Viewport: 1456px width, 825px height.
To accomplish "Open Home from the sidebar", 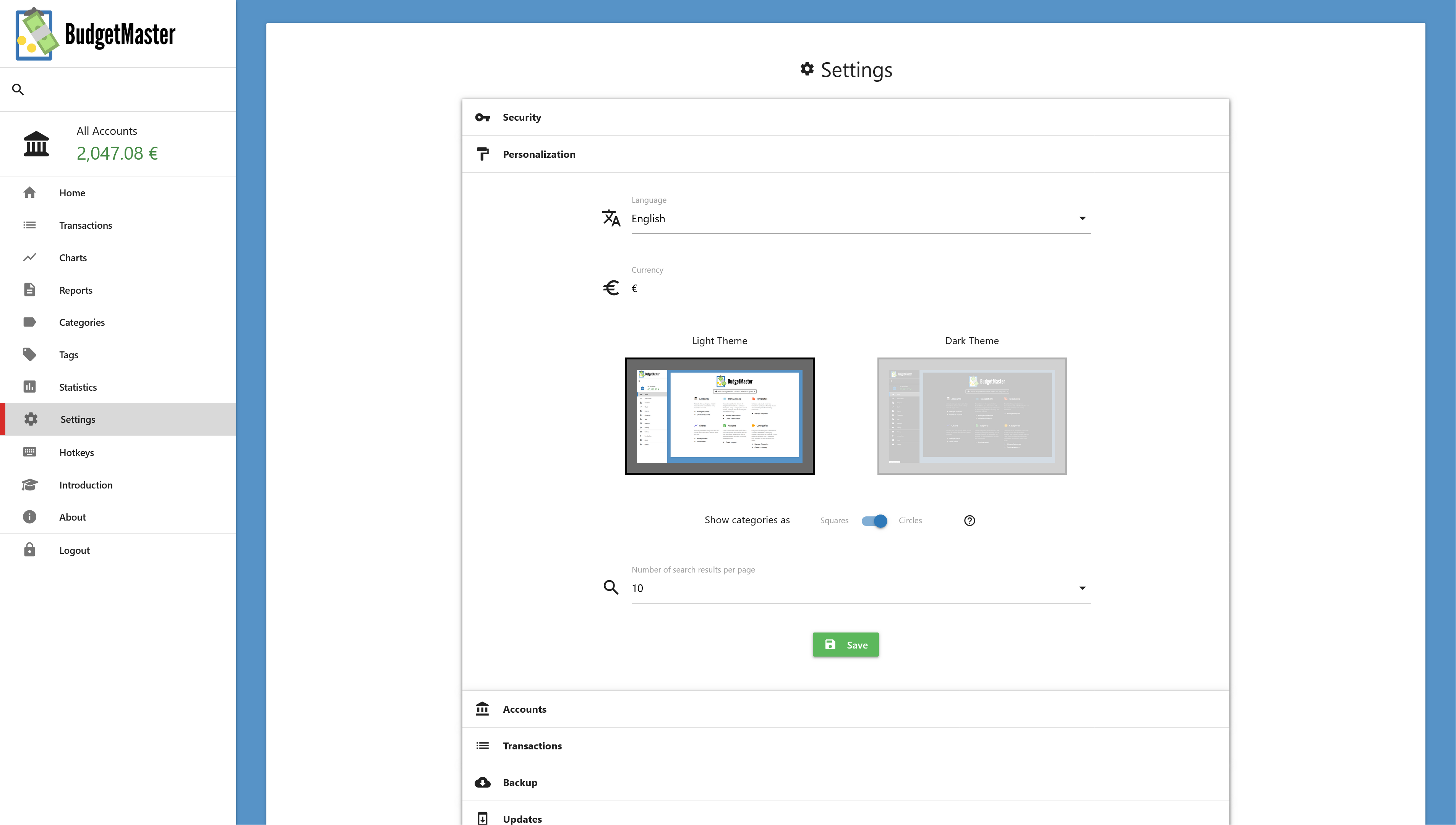I will tap(118, 192).
